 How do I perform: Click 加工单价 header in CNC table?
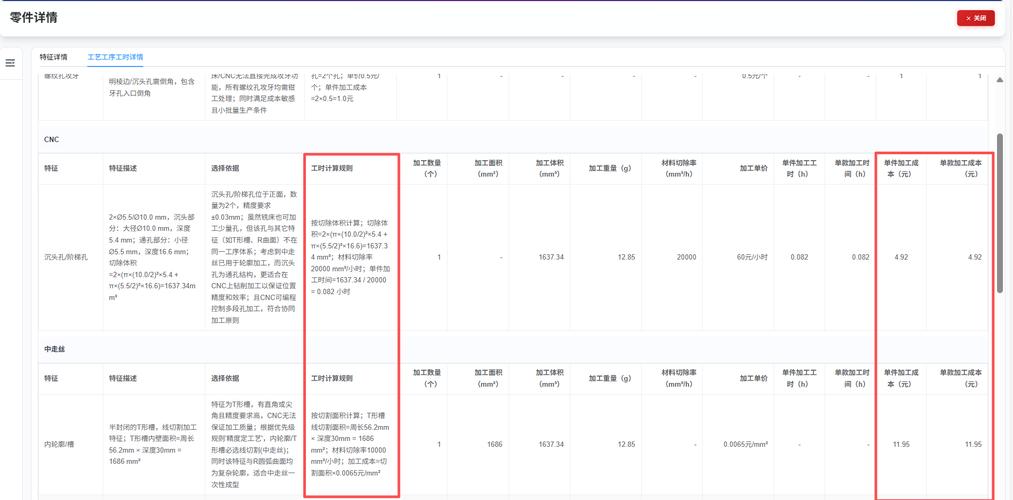pos(754,168)
